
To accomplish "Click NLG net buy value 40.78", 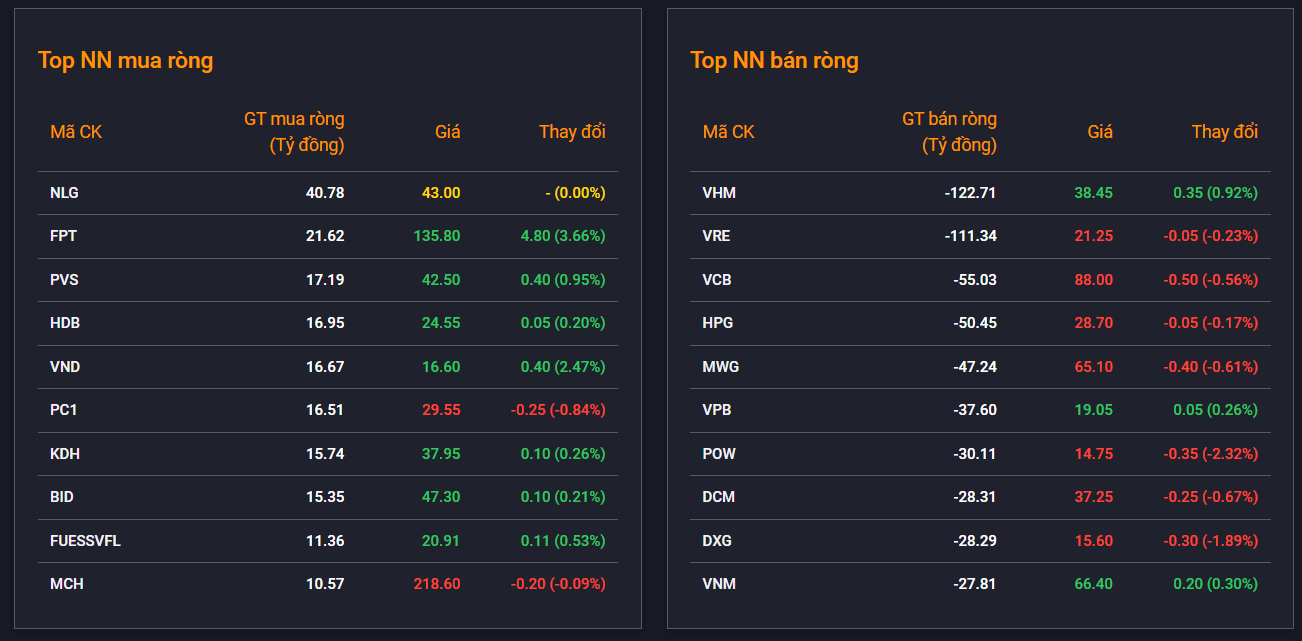I will click(x=325, y=193).
